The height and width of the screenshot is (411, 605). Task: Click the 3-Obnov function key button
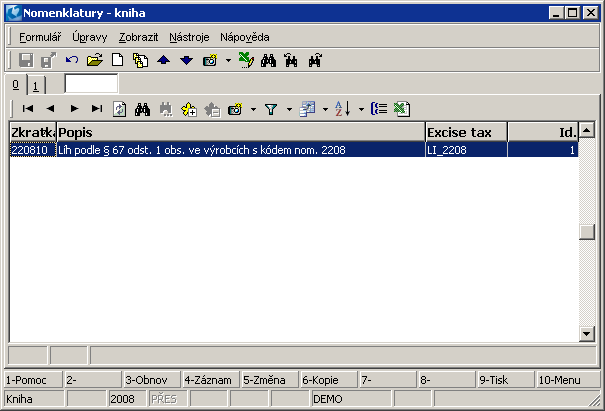click(x=151, y=380)
